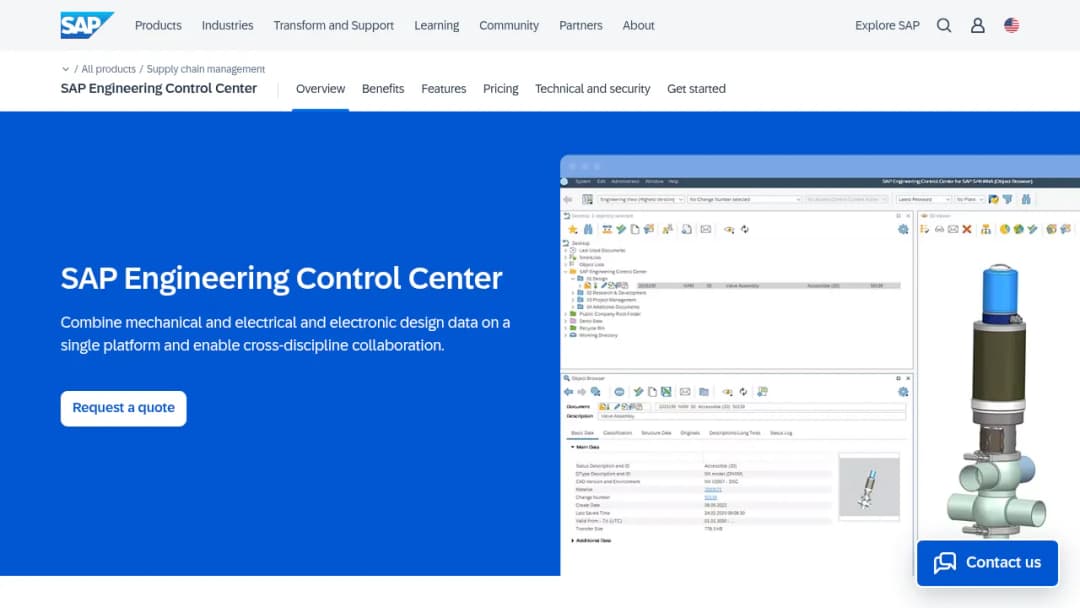Open the Partners menu
1080x608 pixels.
pos(581,25)
